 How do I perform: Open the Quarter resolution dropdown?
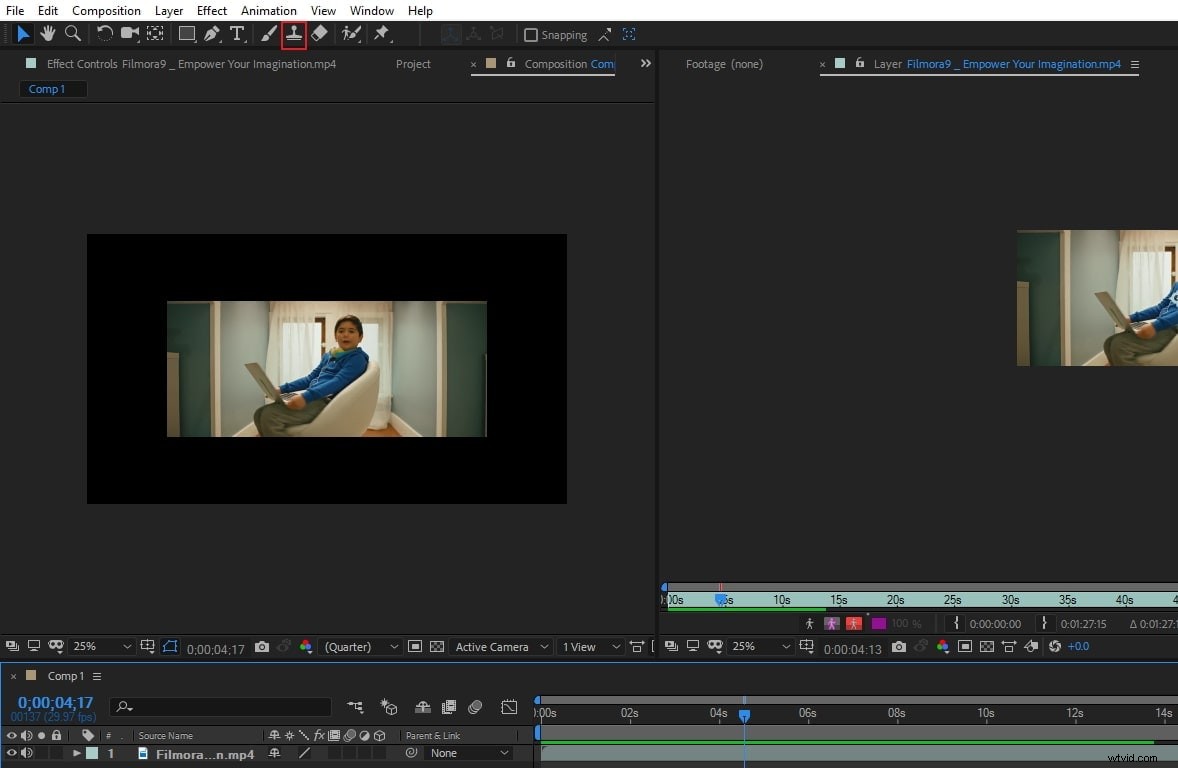pyautogui.click(x=360, y=647)
